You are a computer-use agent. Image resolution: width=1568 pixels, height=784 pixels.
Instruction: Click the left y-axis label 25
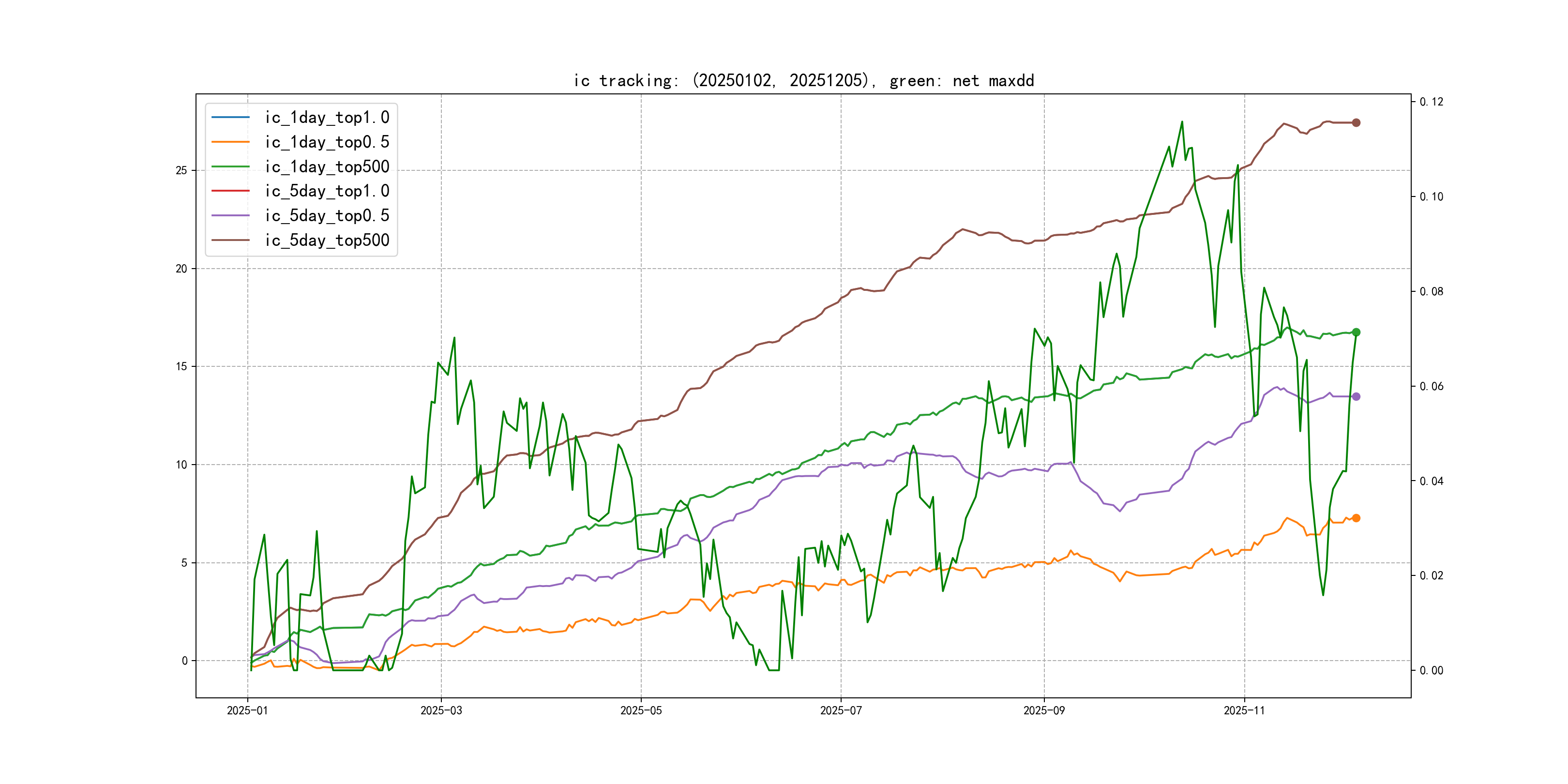point(181,170)
